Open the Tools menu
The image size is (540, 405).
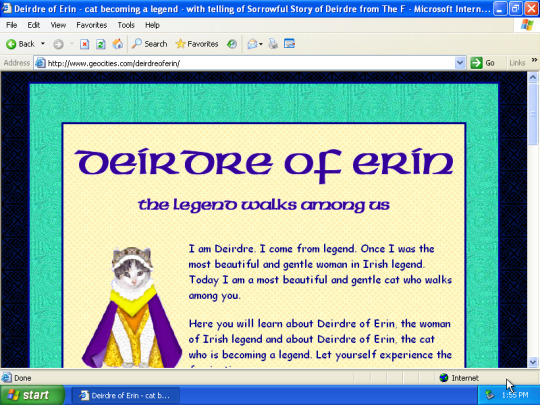click(x=126, y=25)
